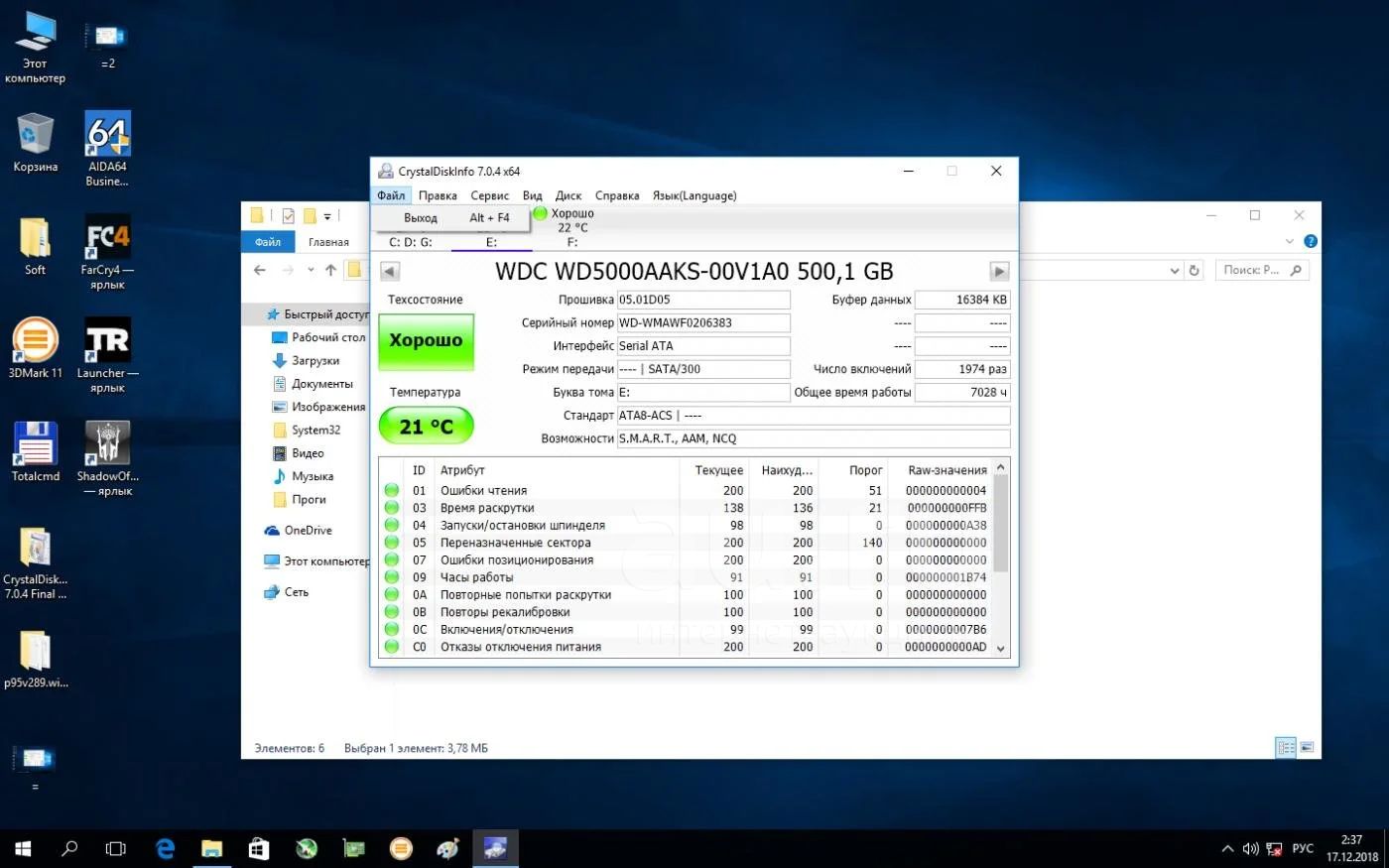1389x868 pixels.
Task: Click the volume icon in system tray
Action: (x=1250, y=849)
